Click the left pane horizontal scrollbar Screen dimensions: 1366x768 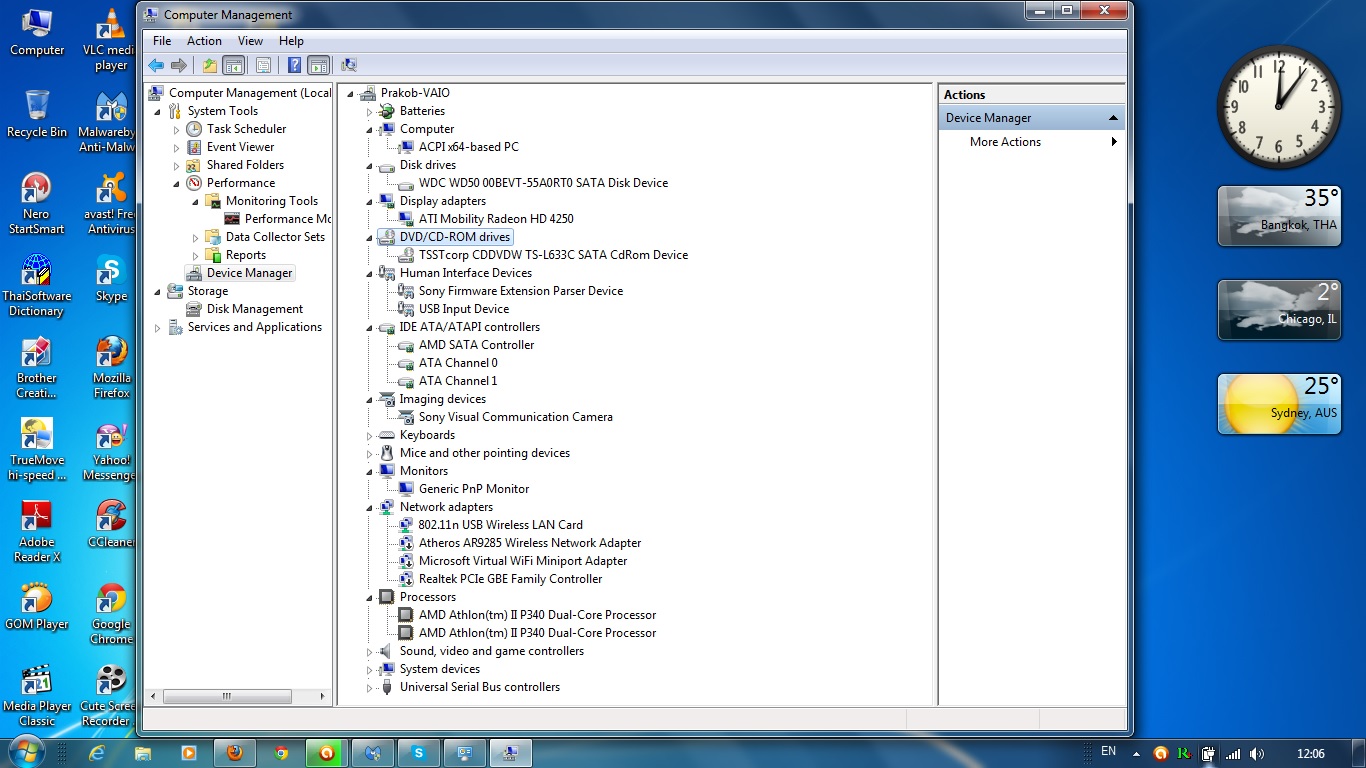[227, 696]
